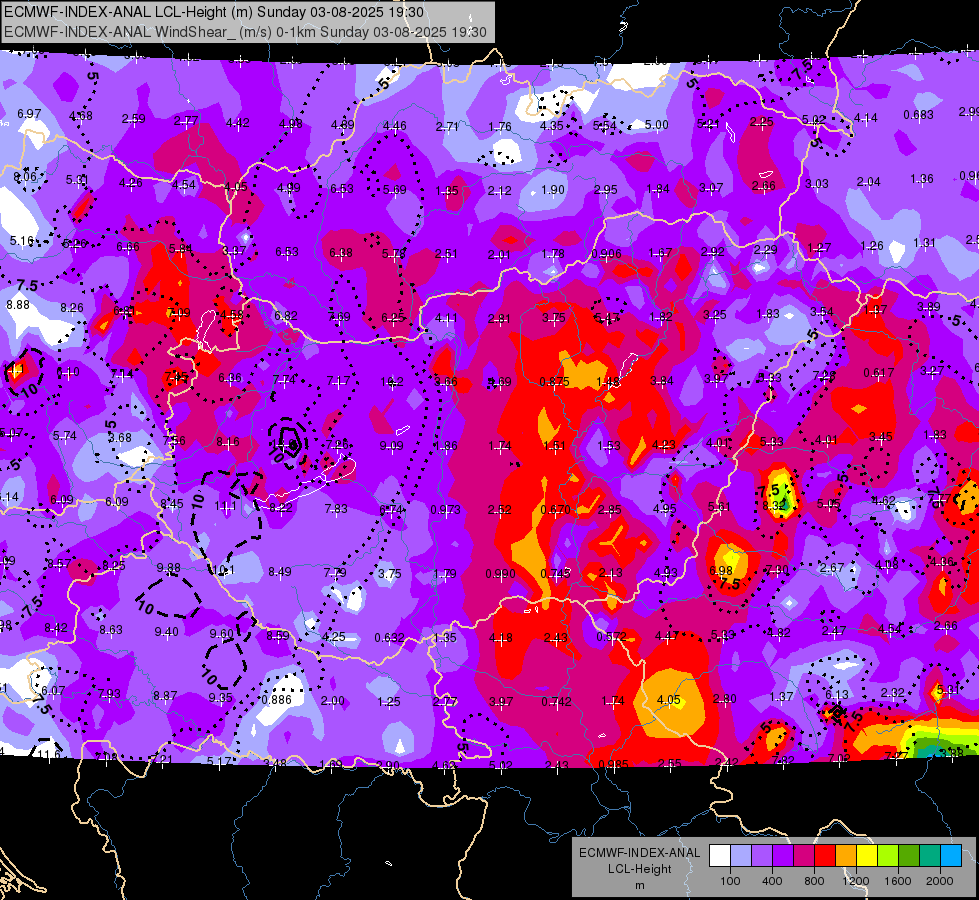Click the legend label 1200
This screenshot has width=979, height=900.
tap(855, 881)
